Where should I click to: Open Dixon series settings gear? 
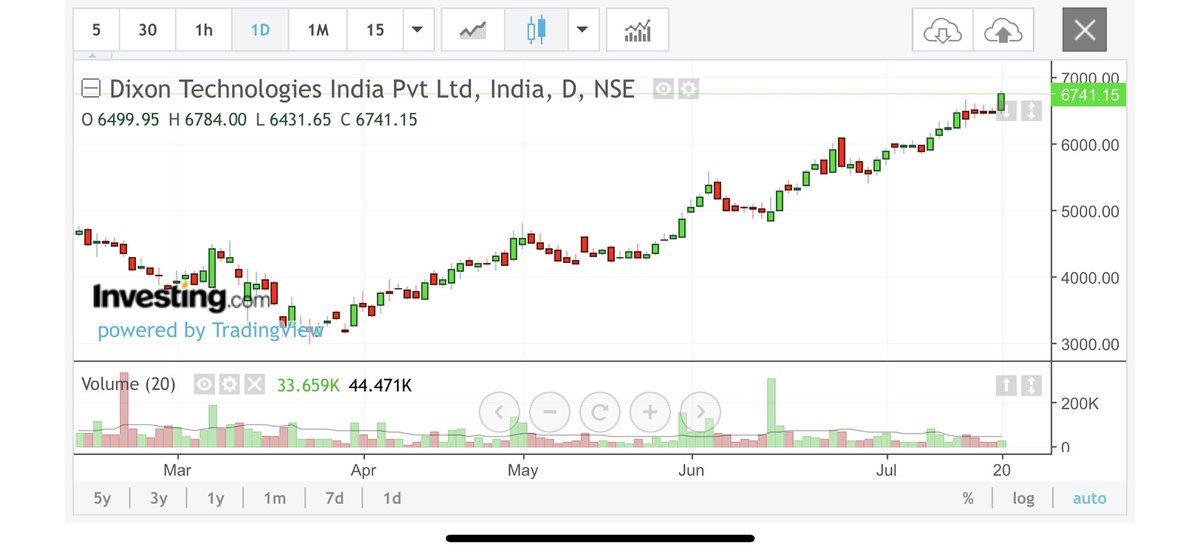tap(688, 89)
